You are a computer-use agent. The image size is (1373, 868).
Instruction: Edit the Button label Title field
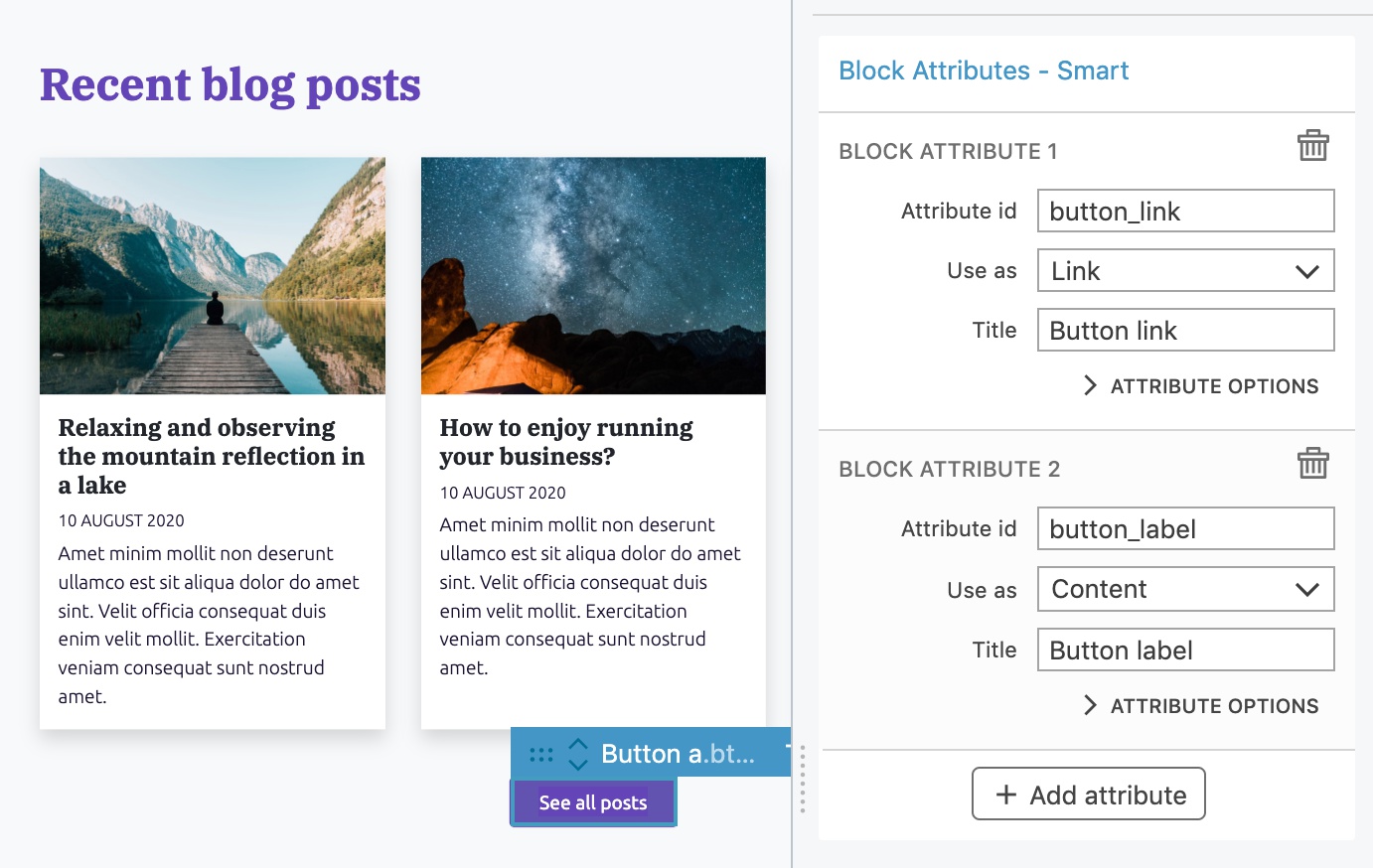point(1185,650)
